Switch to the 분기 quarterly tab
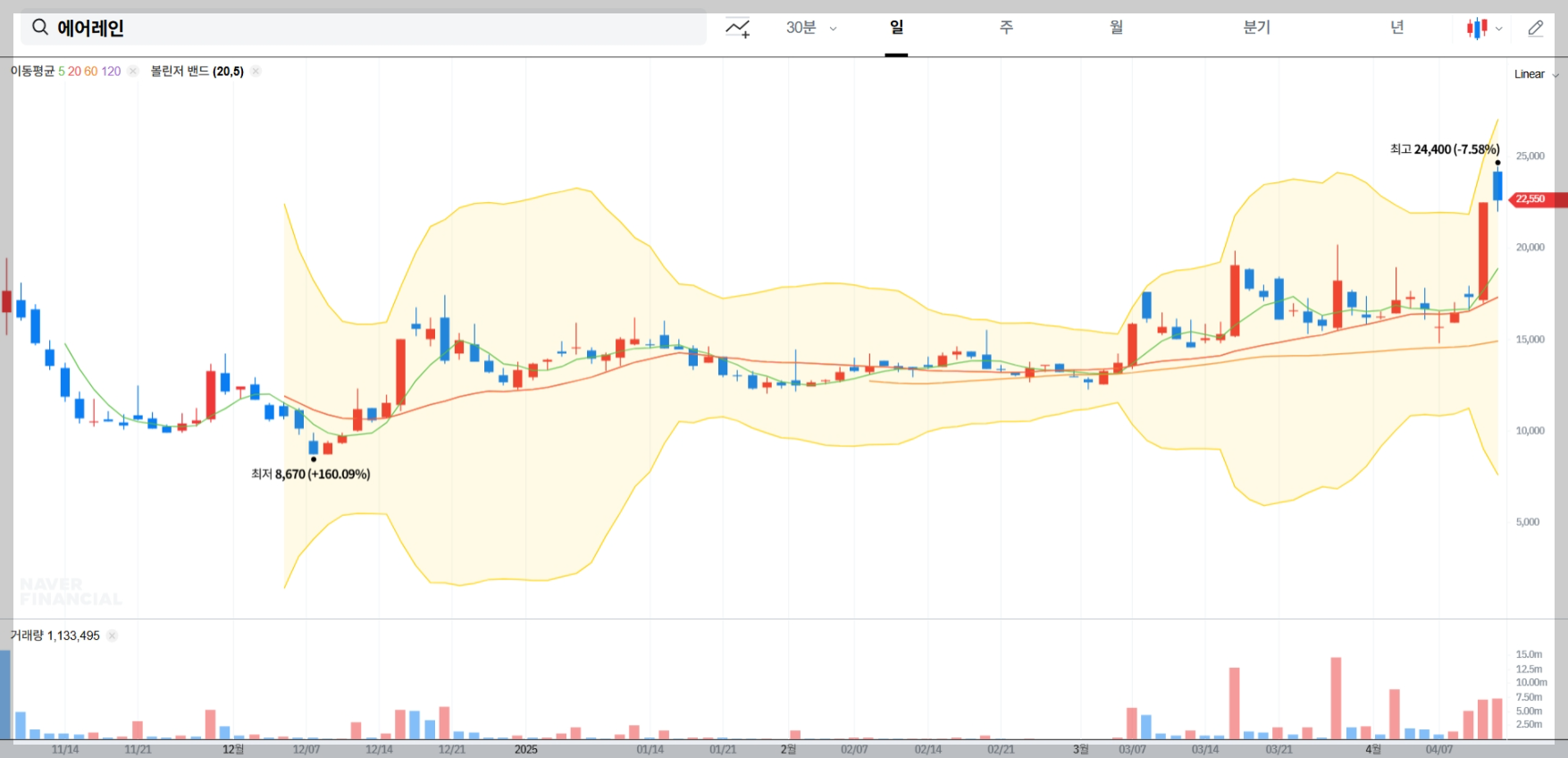1568x758 pixels. 1256,28
